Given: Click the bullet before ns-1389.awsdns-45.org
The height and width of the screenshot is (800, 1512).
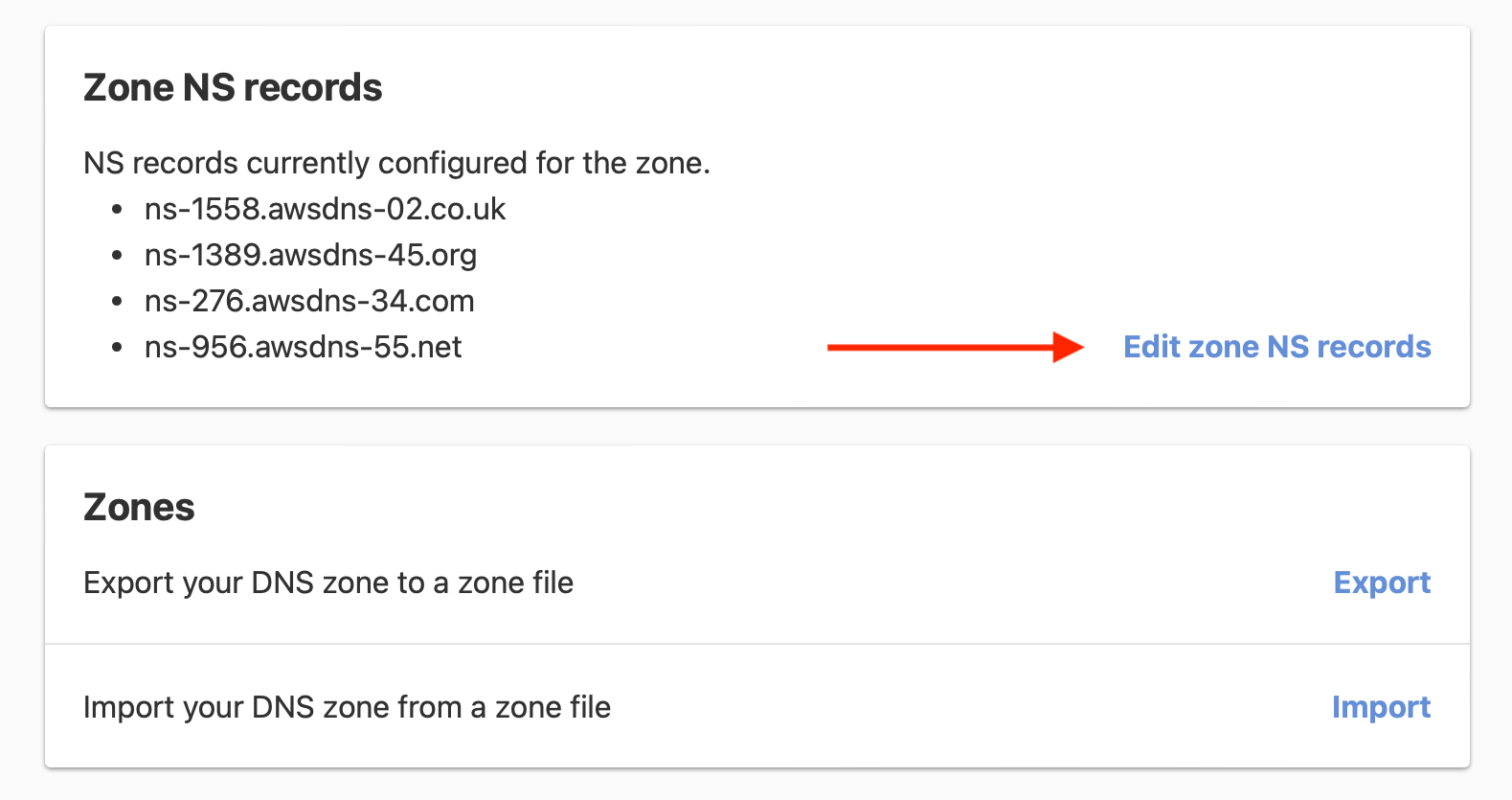Looking at the screenshot, I should point(117,255).
